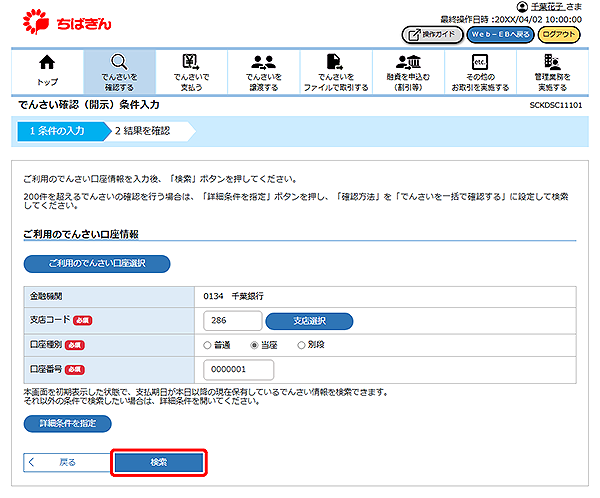Expand 詳細条件を指定 options
The height and width of the screenshot is (498, 600).
tap(68, 423)
